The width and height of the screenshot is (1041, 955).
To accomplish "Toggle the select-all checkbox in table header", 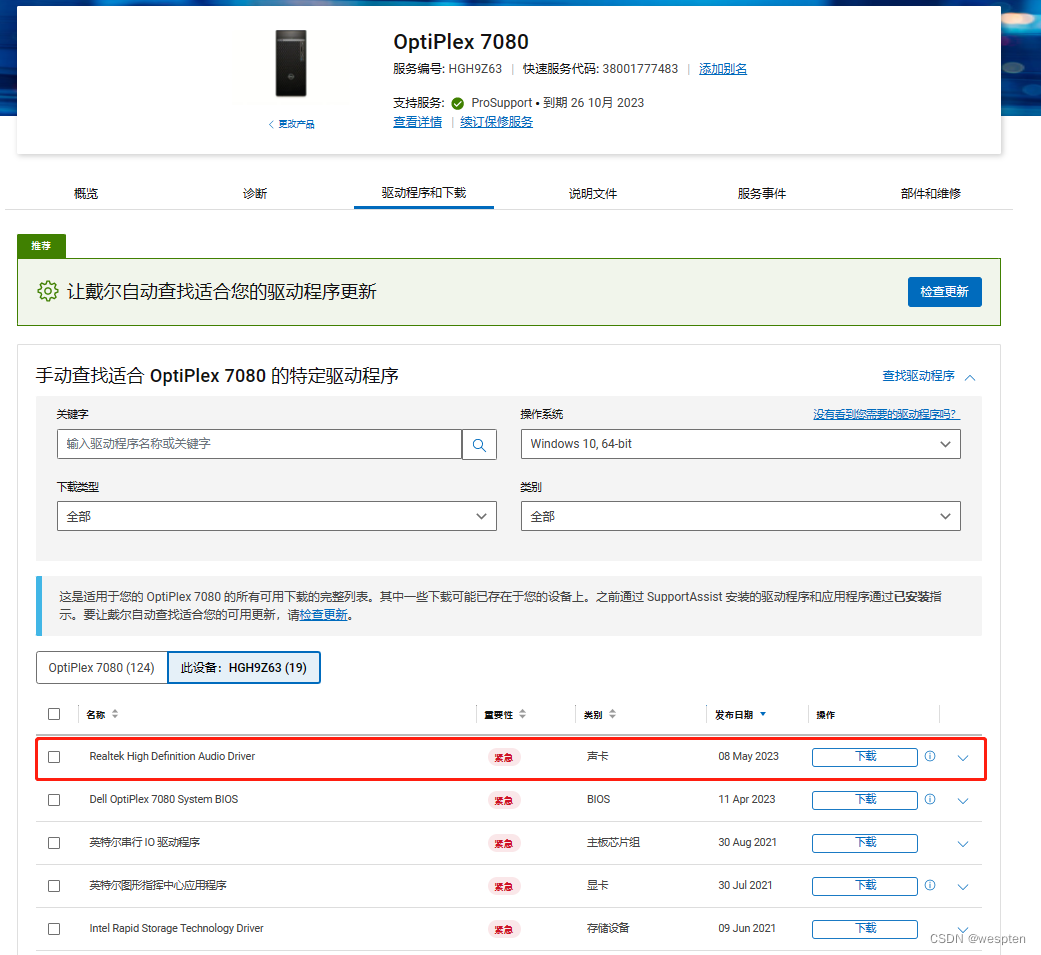I will [x=54, y=714].
